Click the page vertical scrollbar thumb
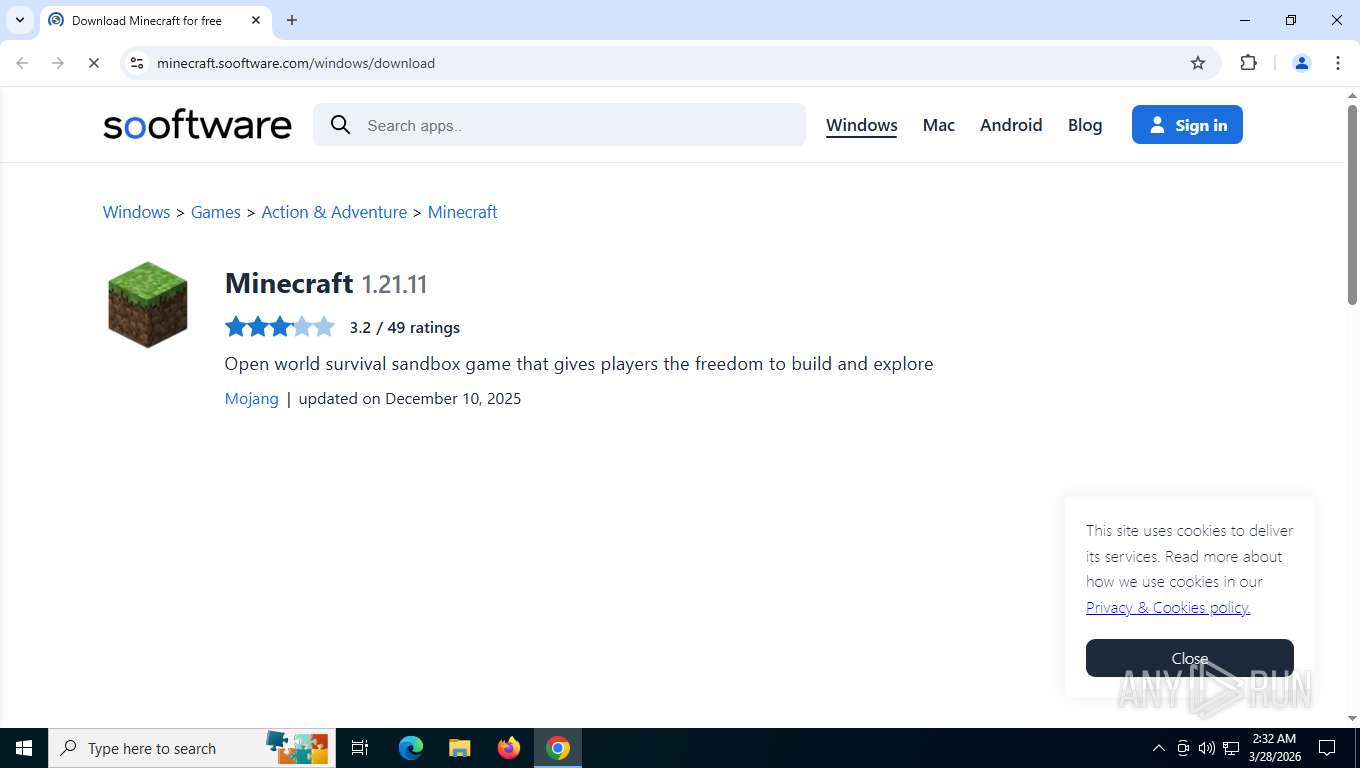The height and width of the screenshot is (768, 1360). (x=1352, y=205)
